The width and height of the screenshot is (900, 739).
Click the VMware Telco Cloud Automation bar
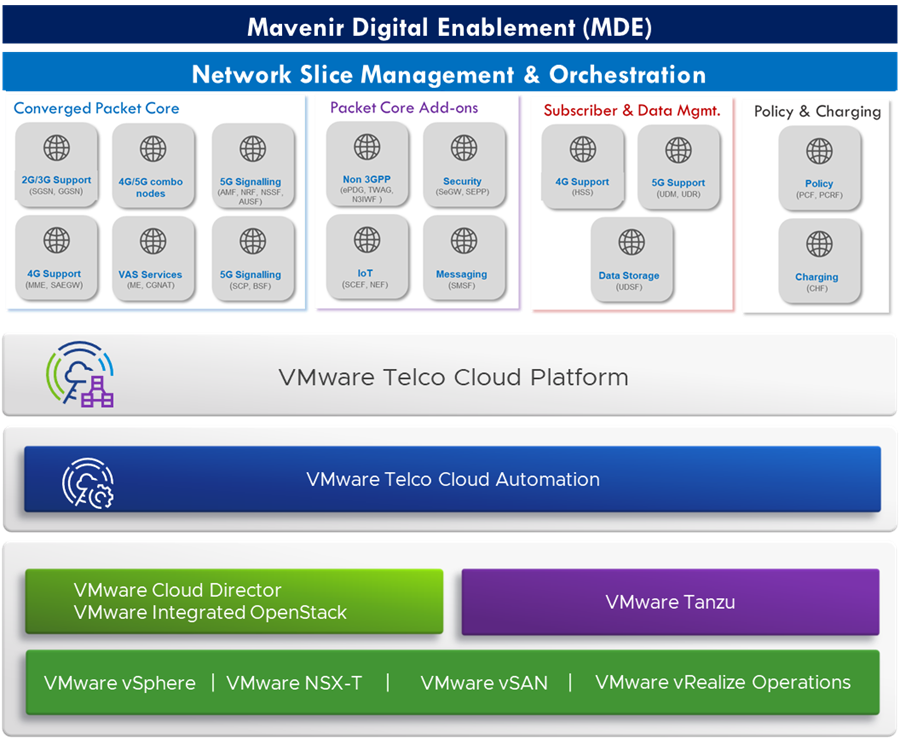452,479
